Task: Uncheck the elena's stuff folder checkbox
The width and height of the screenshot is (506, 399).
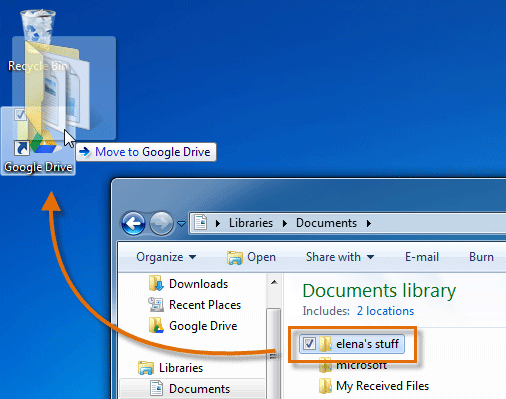Action: pos(309,343)
